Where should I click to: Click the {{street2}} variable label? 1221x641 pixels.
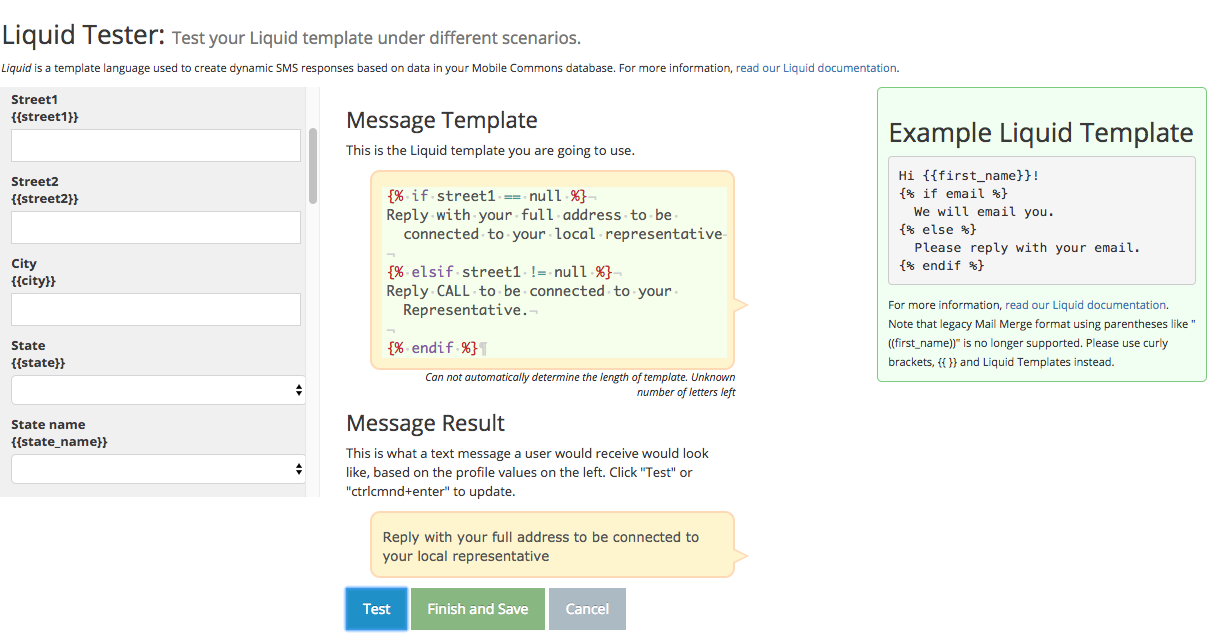45,199
